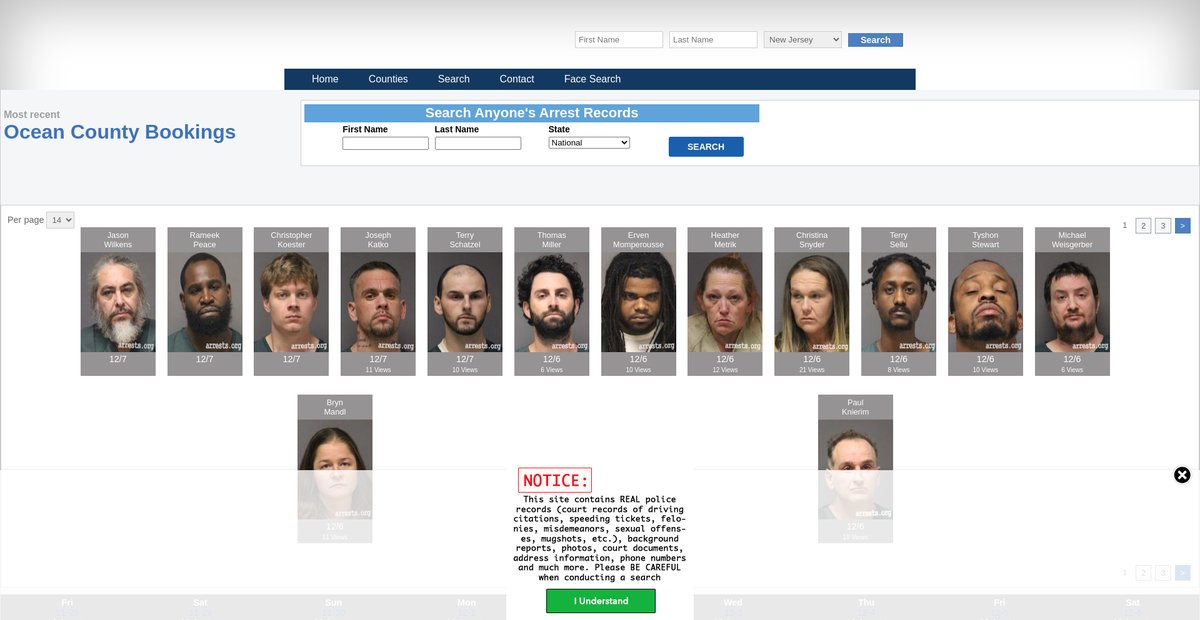Click the top header Search button
Viewport: 1200px width, 620px height.
point(875,40)
